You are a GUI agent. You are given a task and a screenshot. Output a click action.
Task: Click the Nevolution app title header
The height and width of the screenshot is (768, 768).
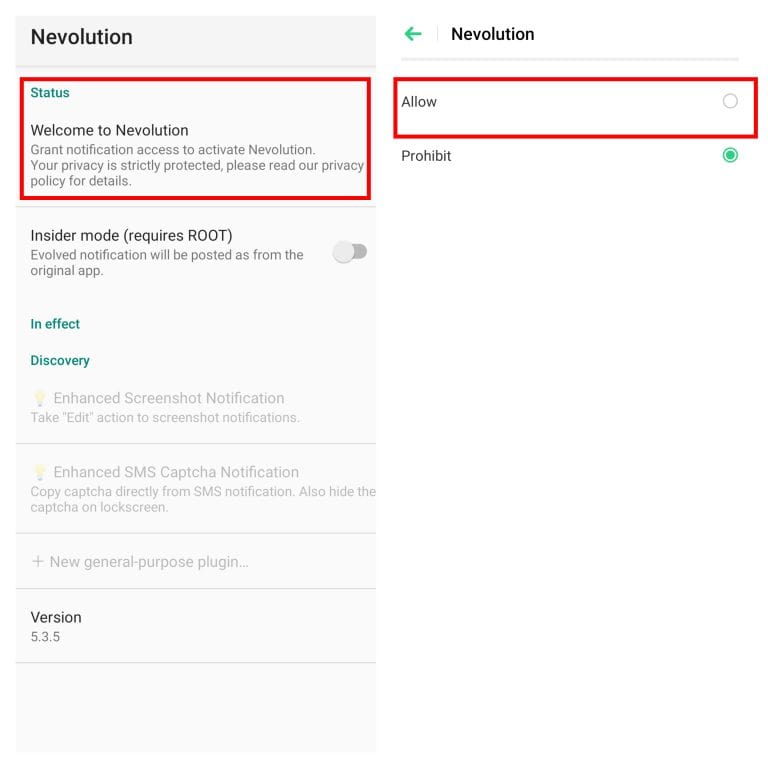pyautogui.click(x=81, y=37)
